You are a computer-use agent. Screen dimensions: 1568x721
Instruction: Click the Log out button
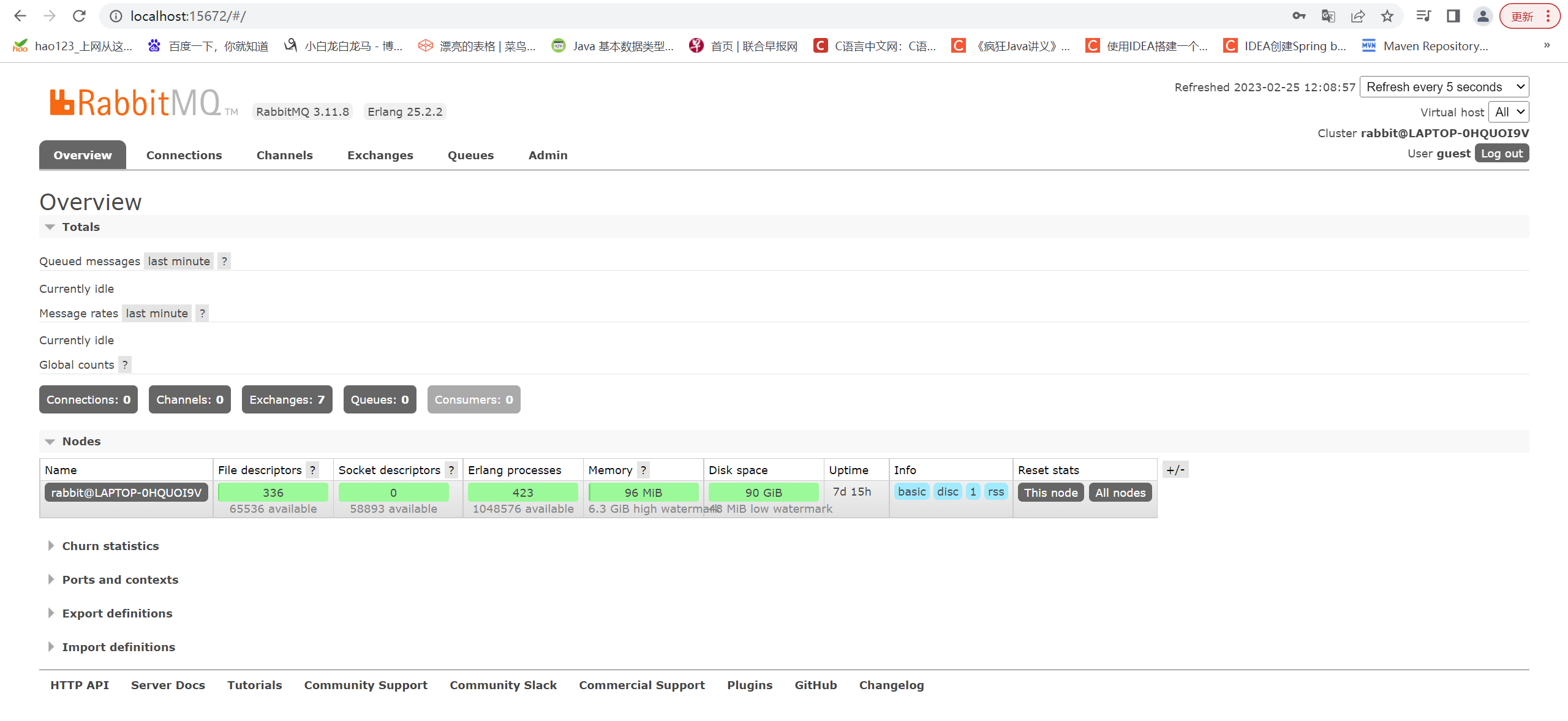coord(1501,154)
